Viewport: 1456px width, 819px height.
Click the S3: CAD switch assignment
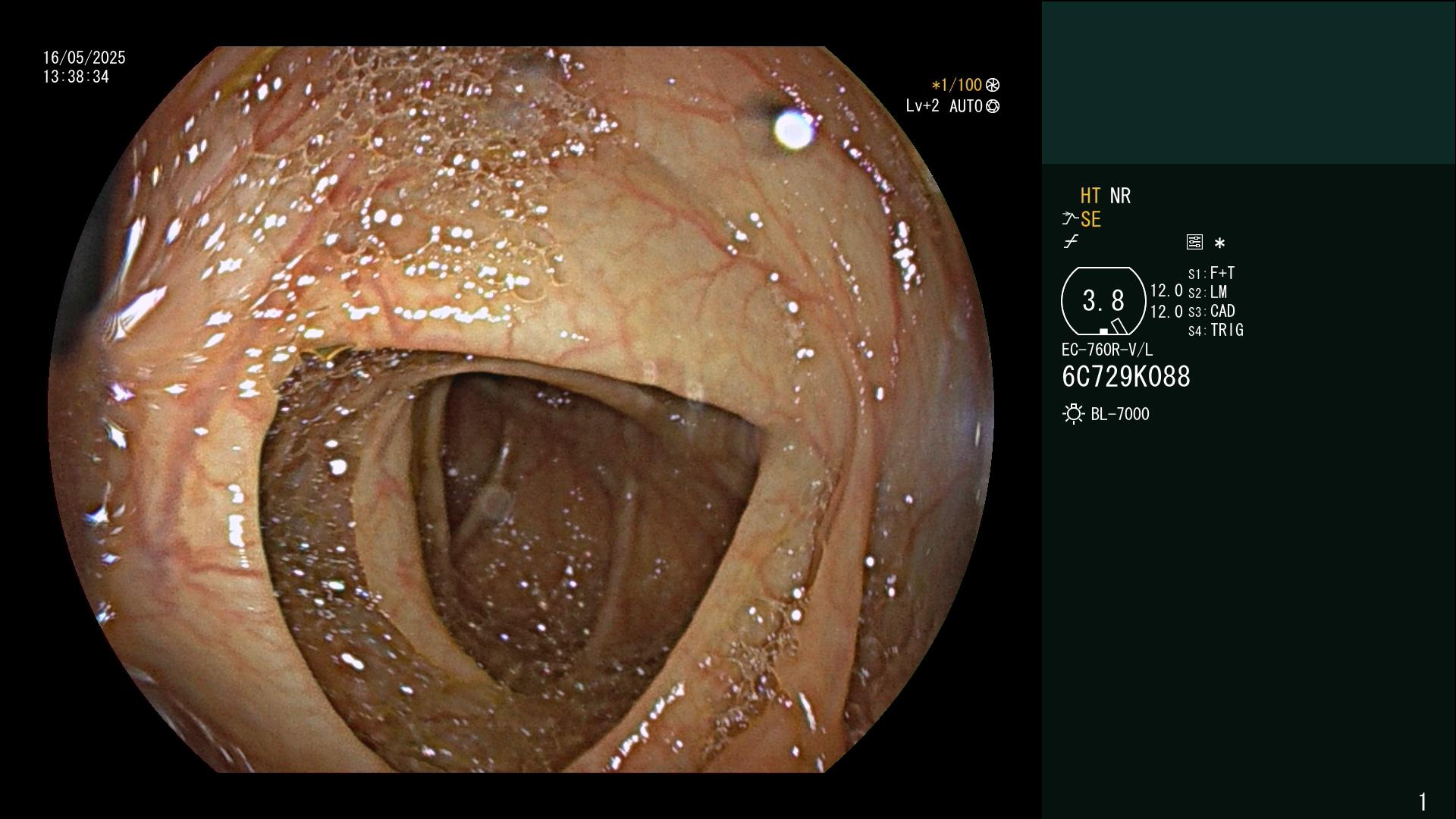(1211, 312)
